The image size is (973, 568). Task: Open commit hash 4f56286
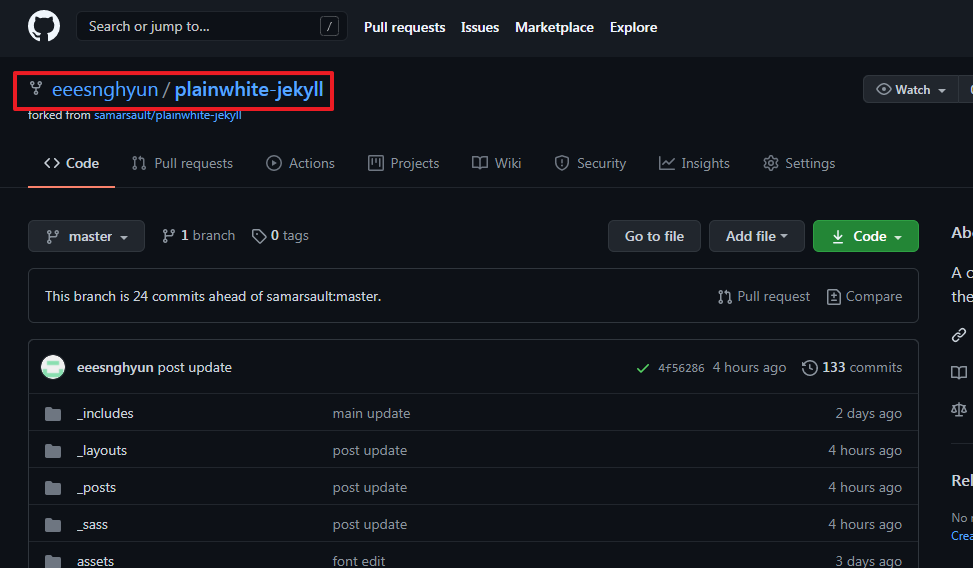click(681, 368)
